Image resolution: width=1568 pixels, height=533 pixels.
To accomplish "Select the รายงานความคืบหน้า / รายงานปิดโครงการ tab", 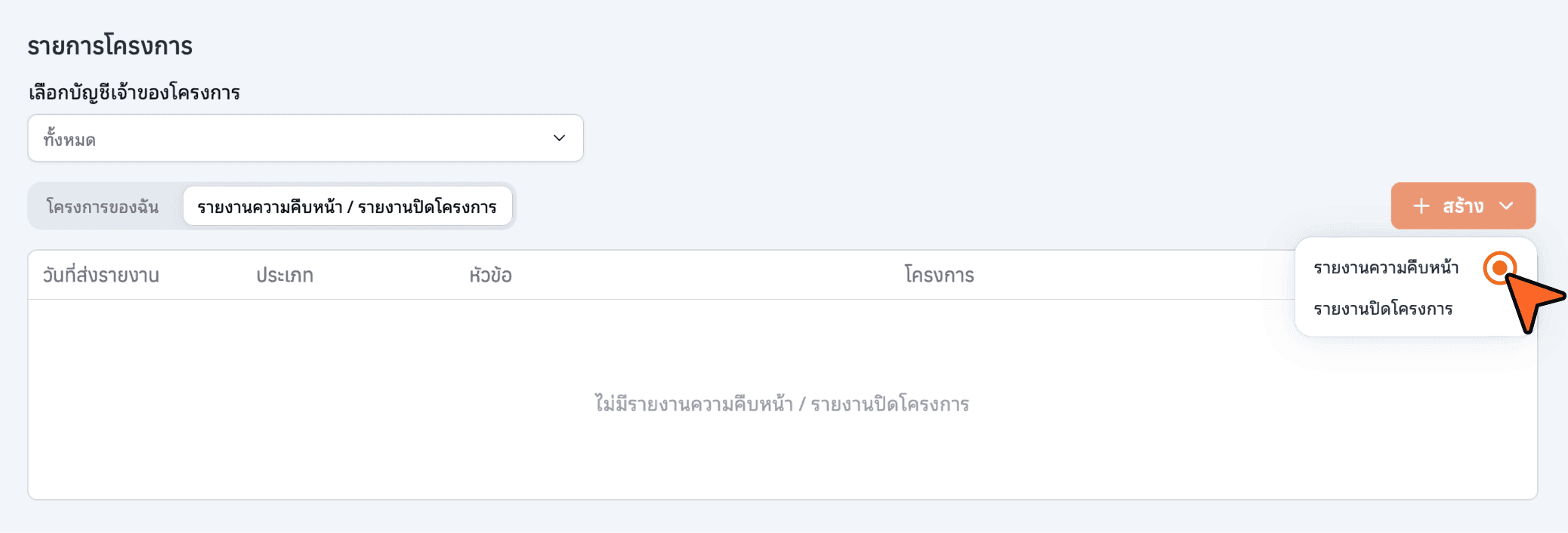I will pos(347,207).
